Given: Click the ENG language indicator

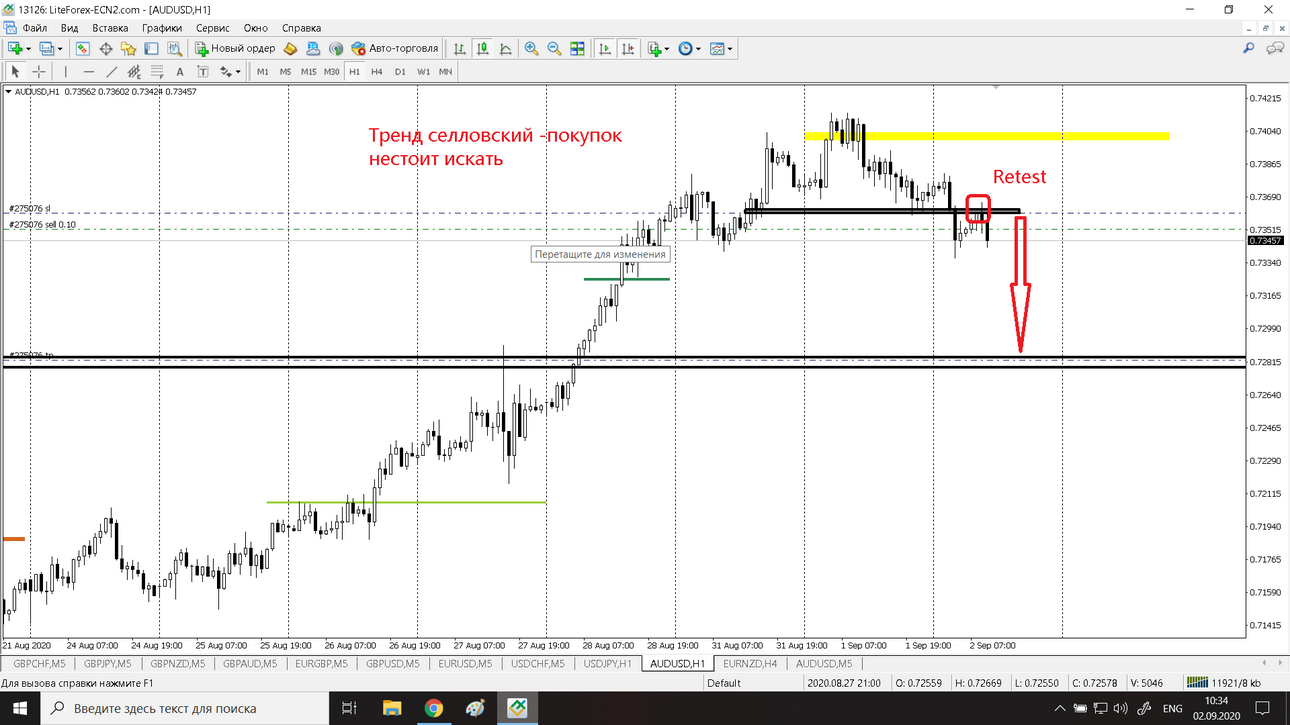Looking at the screenshot, I should [x=1172, y=708].
